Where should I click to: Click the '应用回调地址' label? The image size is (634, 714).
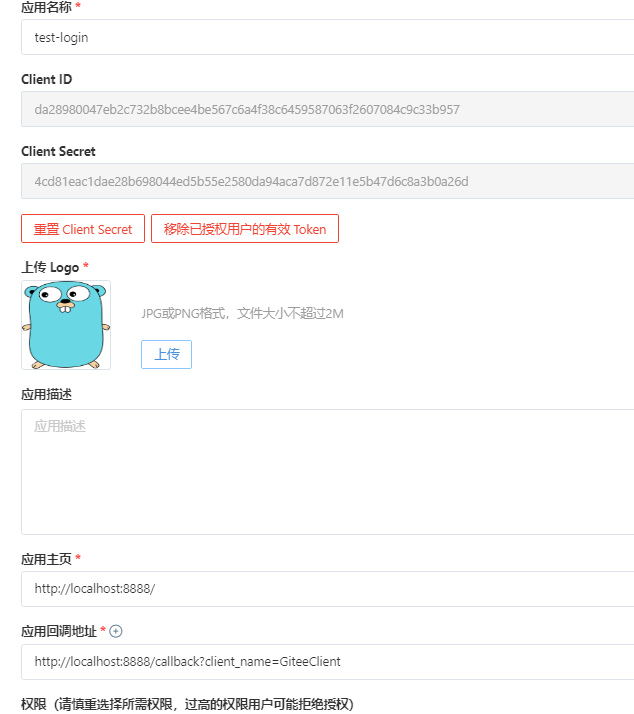[x=59, y=631]
